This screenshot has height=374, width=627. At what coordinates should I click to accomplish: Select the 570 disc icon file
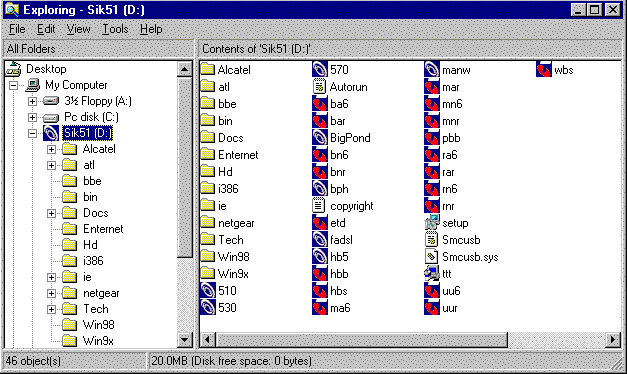click(x=319, y=70)
